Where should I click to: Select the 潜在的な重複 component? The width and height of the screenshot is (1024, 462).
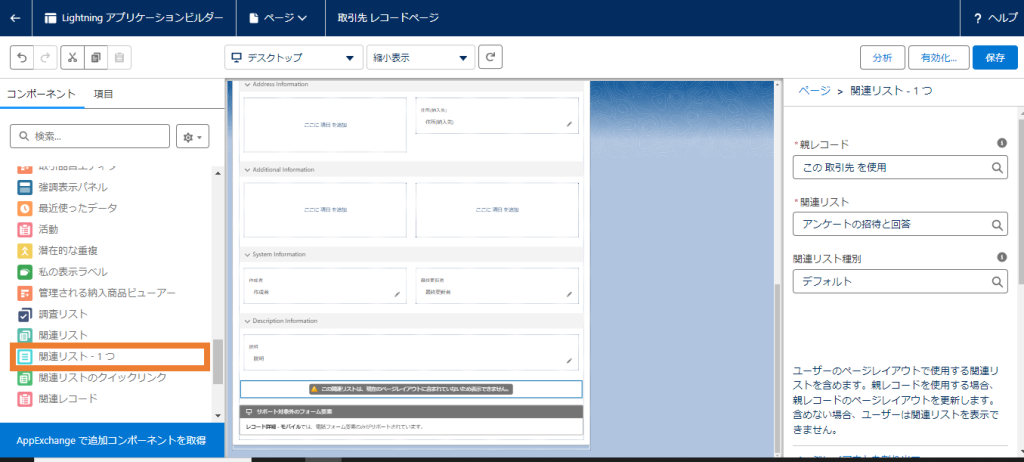coord(57,250)
